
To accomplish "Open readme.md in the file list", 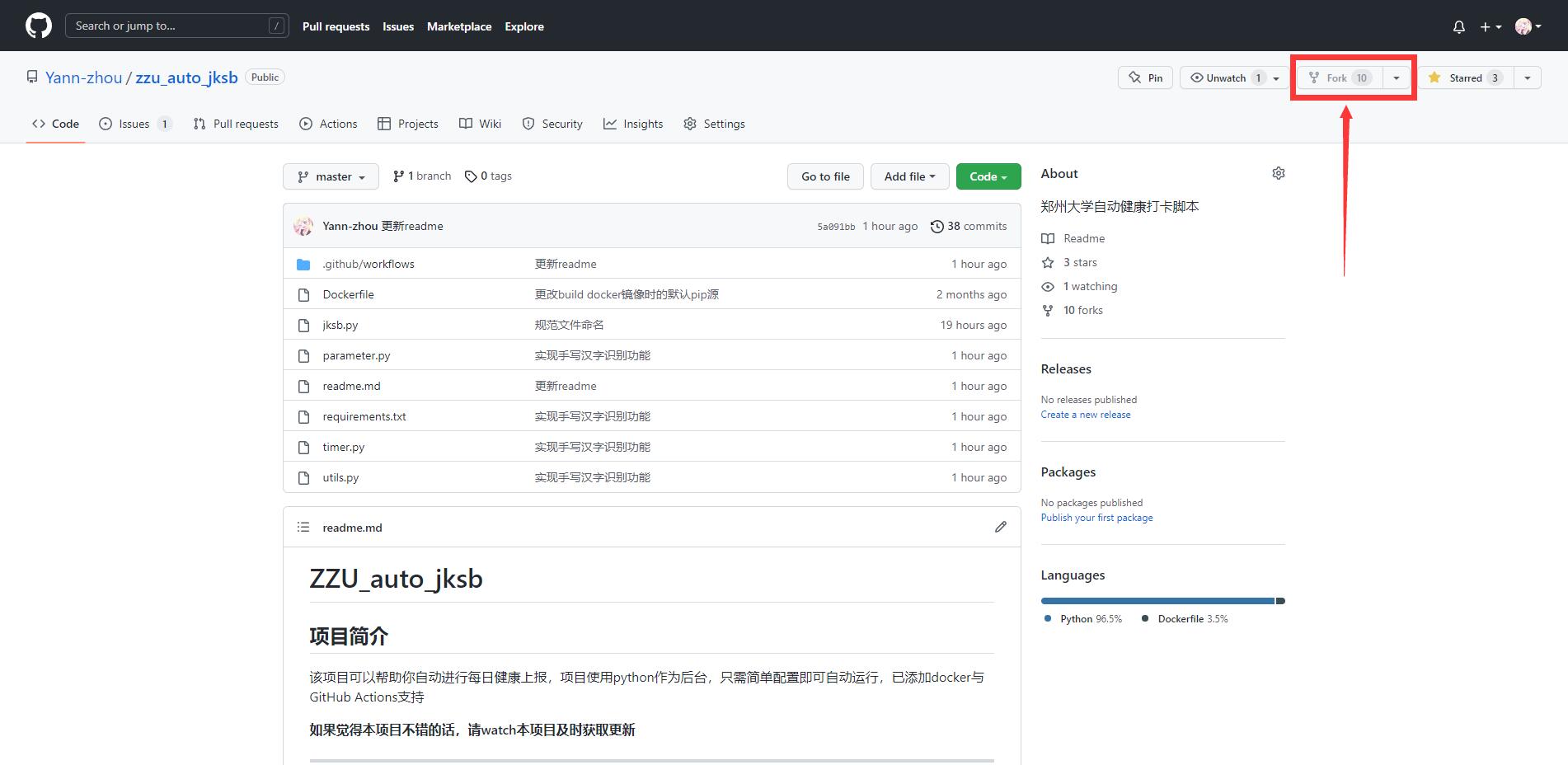I will 351,386.
